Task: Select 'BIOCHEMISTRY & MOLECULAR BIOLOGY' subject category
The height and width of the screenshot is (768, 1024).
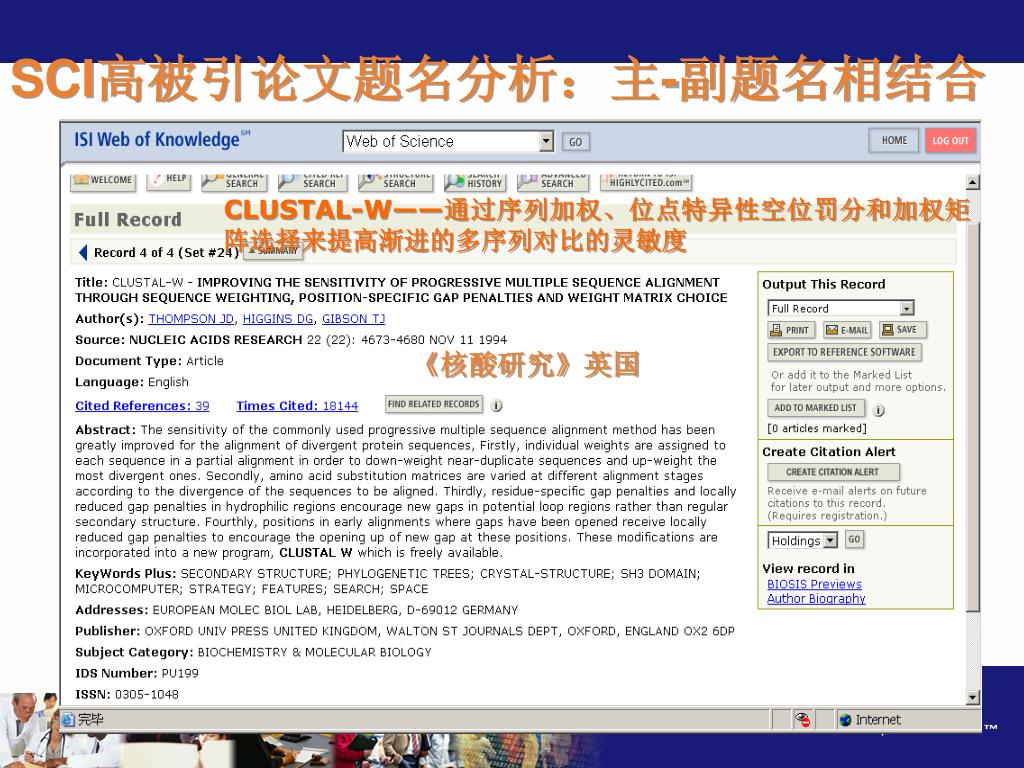Action: point(315,652)
